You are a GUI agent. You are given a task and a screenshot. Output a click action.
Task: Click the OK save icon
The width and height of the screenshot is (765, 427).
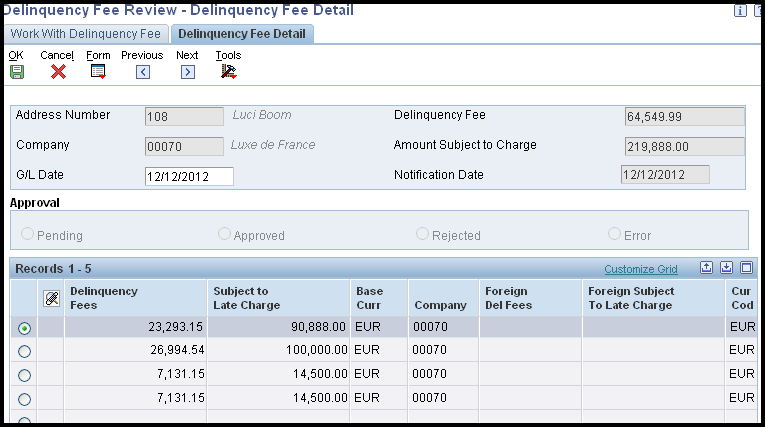(17, 72)
